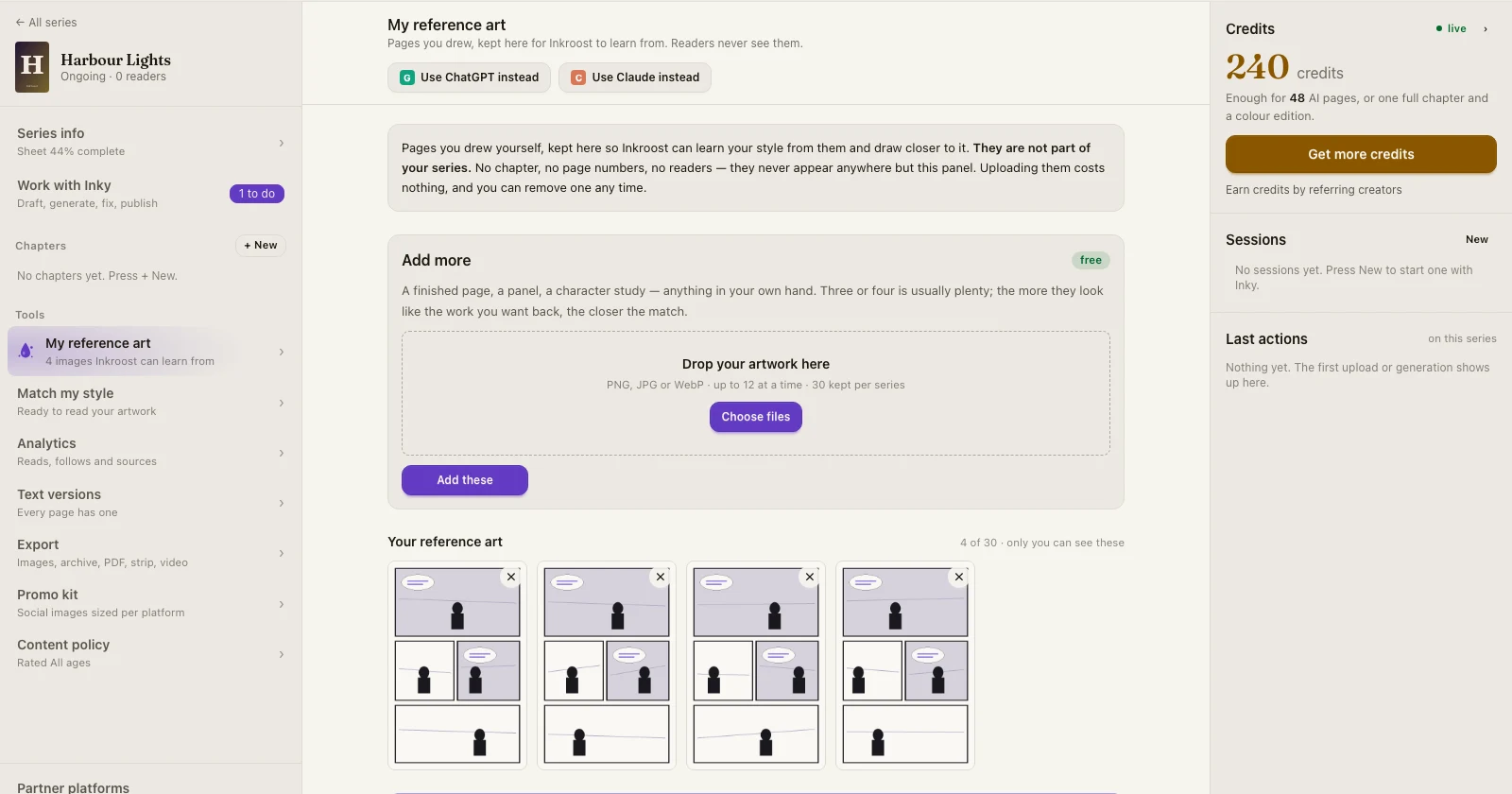Viewport: 1512px width, 794px height.
Task: Click the droplet icon beside My reference art
Action: click(x=26, y=351)
